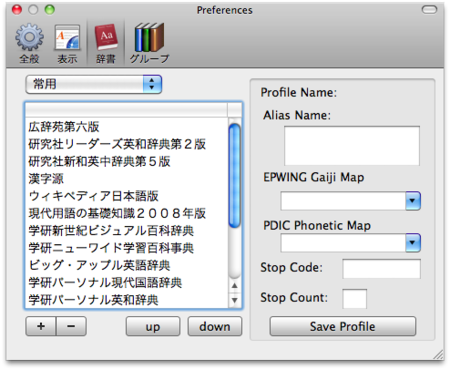Open the 常用 group popup menu
The width and height of the screenshot is (450, 370).
(94, 84)
